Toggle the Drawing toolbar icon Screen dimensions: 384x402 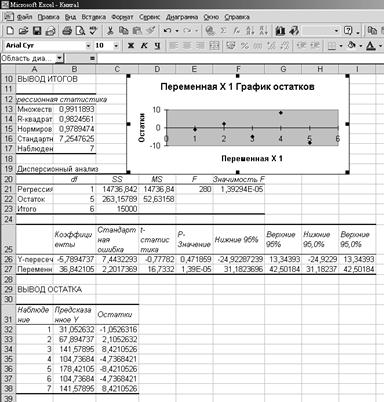pos(294,31)
